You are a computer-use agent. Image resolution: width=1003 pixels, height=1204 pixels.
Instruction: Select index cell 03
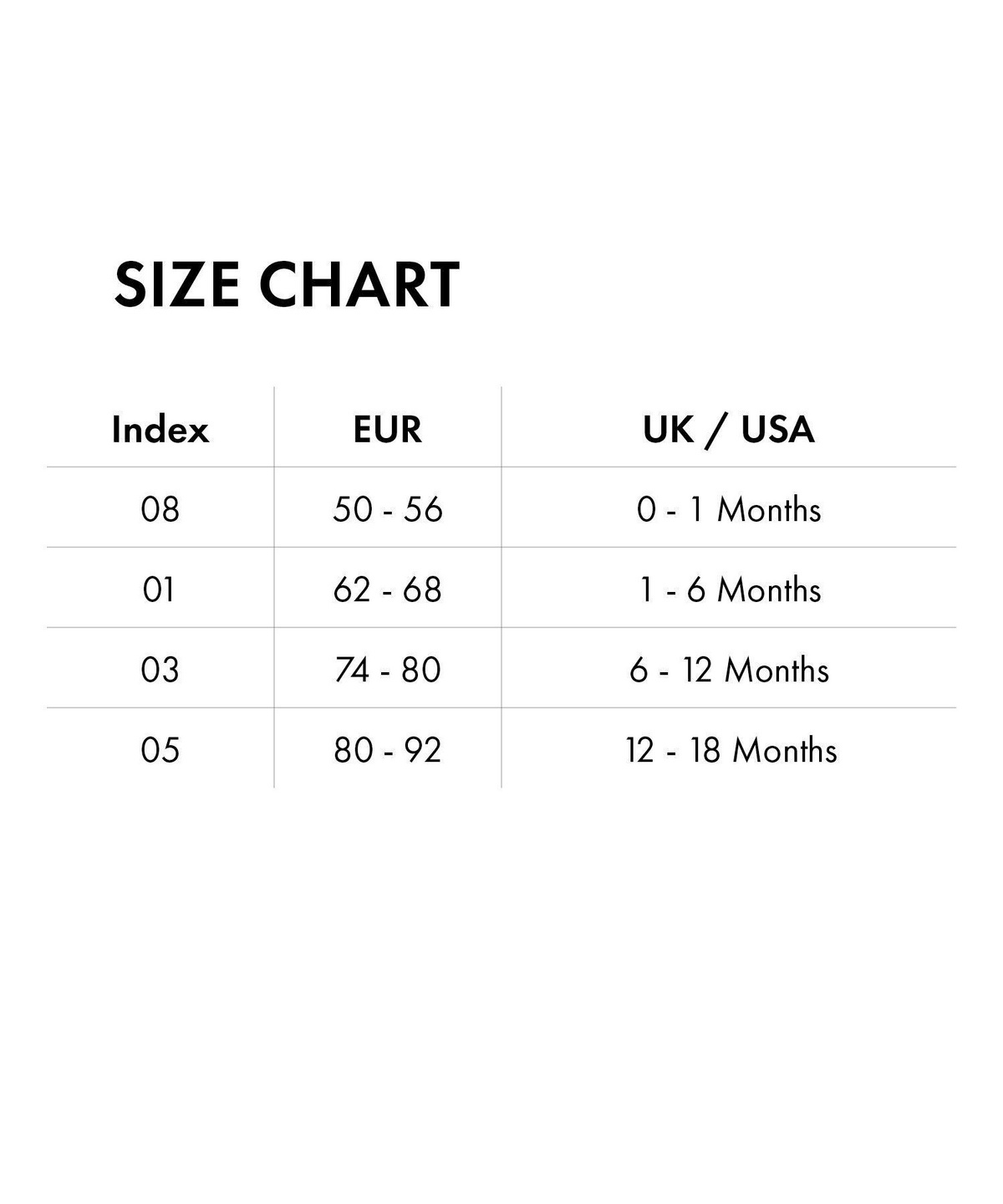tap(160, 670)
